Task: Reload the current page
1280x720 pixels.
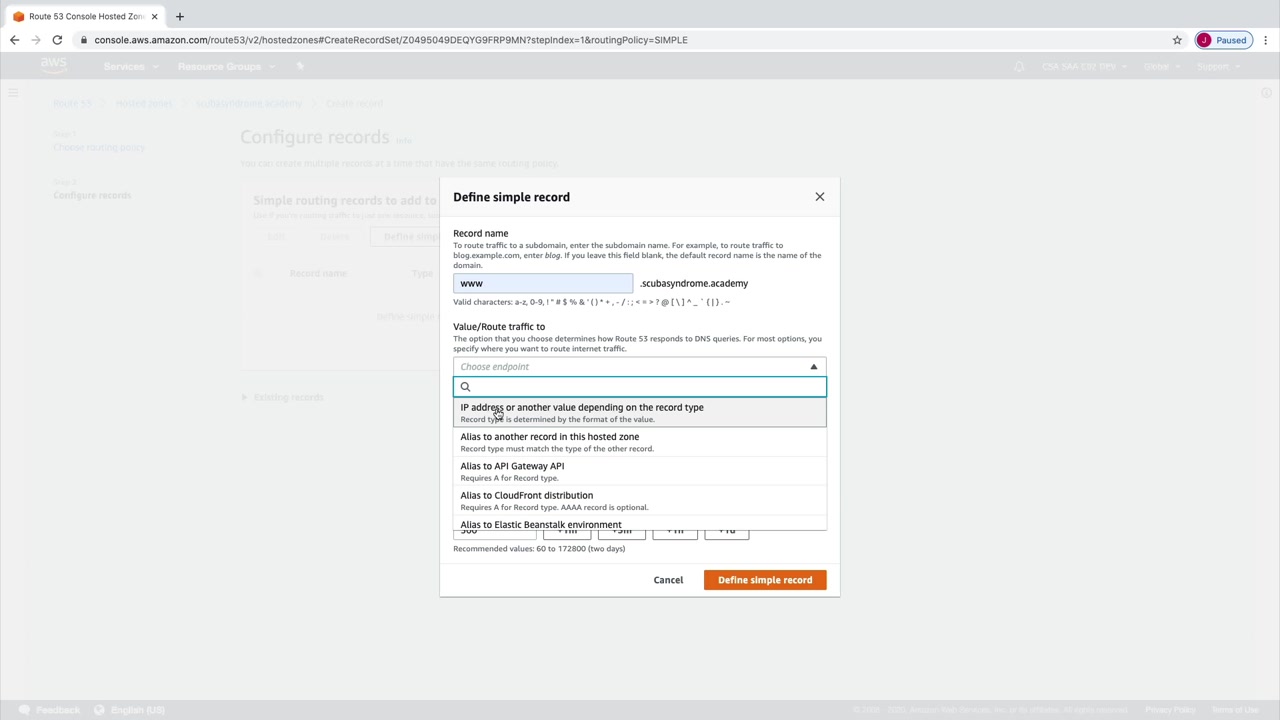Action: pos(57,40)
